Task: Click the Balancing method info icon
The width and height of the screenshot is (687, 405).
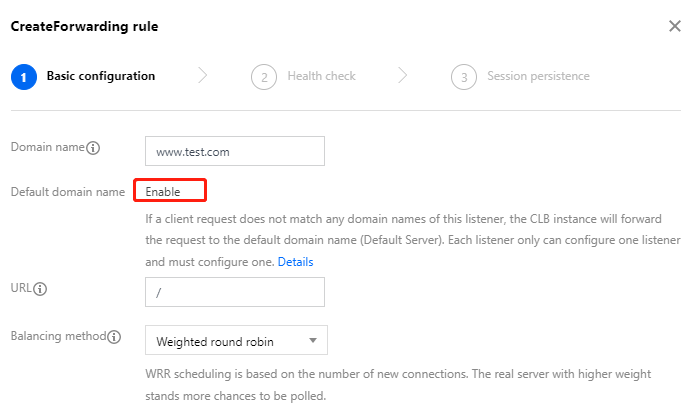Action: 114,337
